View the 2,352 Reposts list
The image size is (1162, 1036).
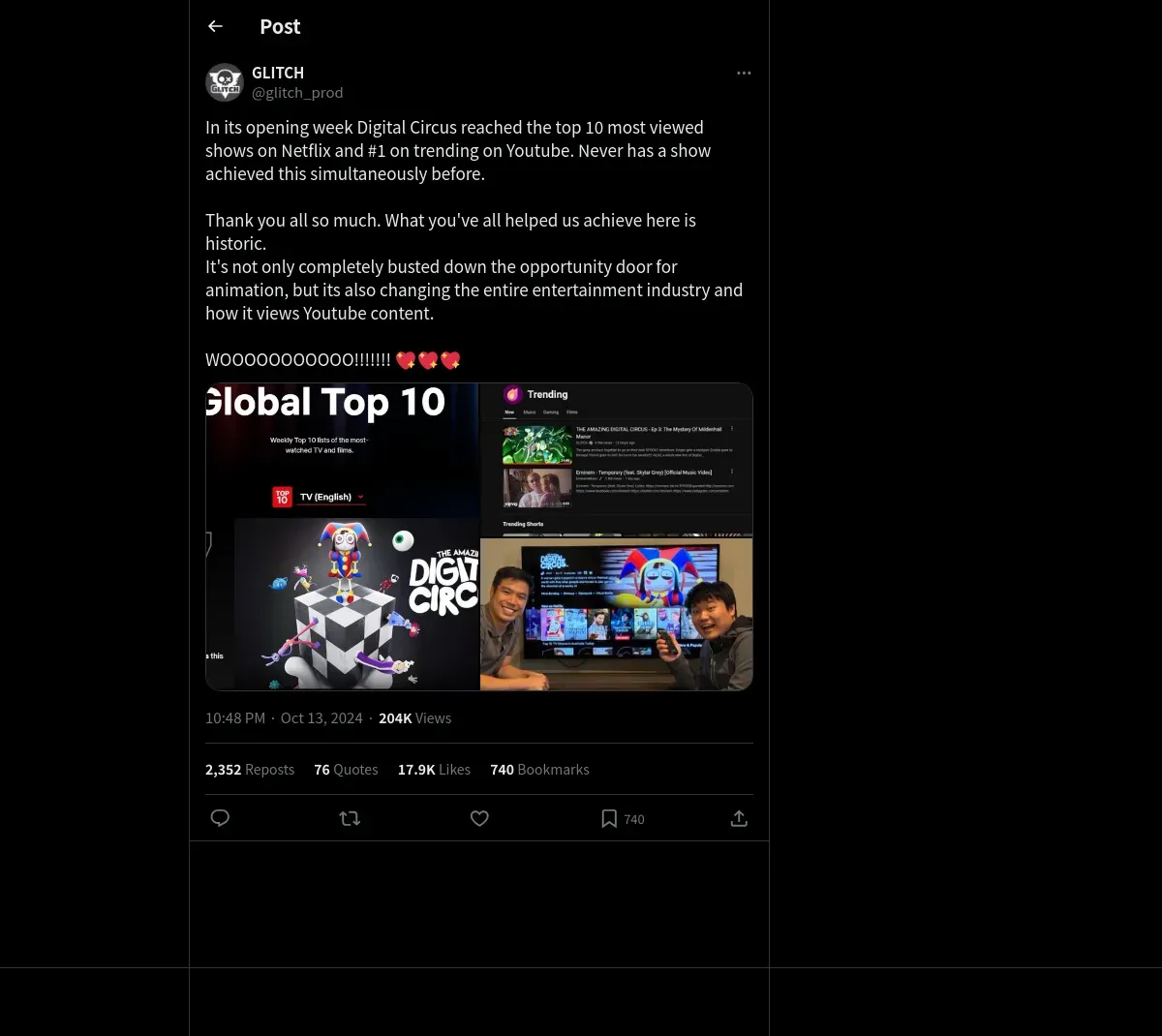tap(250, 769)
